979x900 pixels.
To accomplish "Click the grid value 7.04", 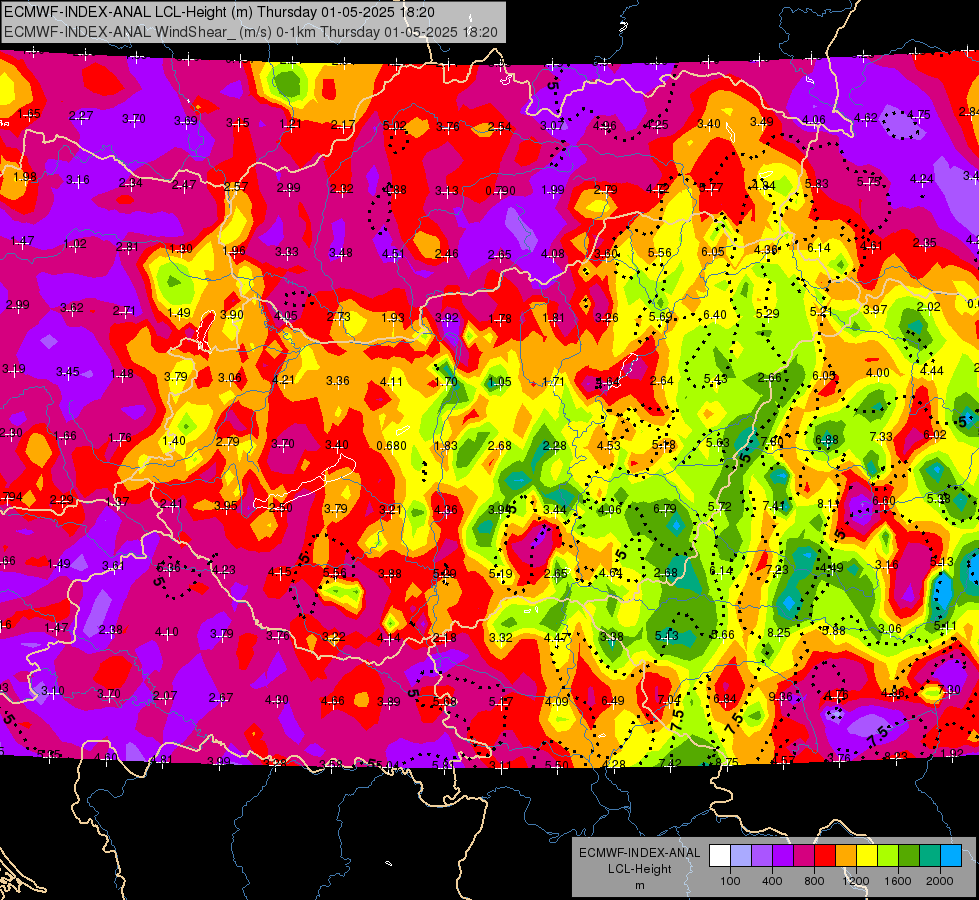I will [669, 700].
